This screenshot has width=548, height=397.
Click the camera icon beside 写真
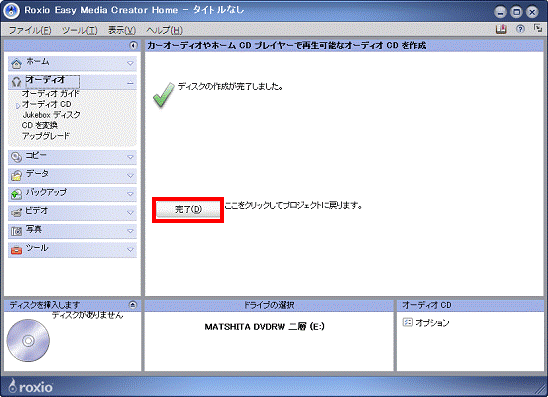tap(16, 231)
